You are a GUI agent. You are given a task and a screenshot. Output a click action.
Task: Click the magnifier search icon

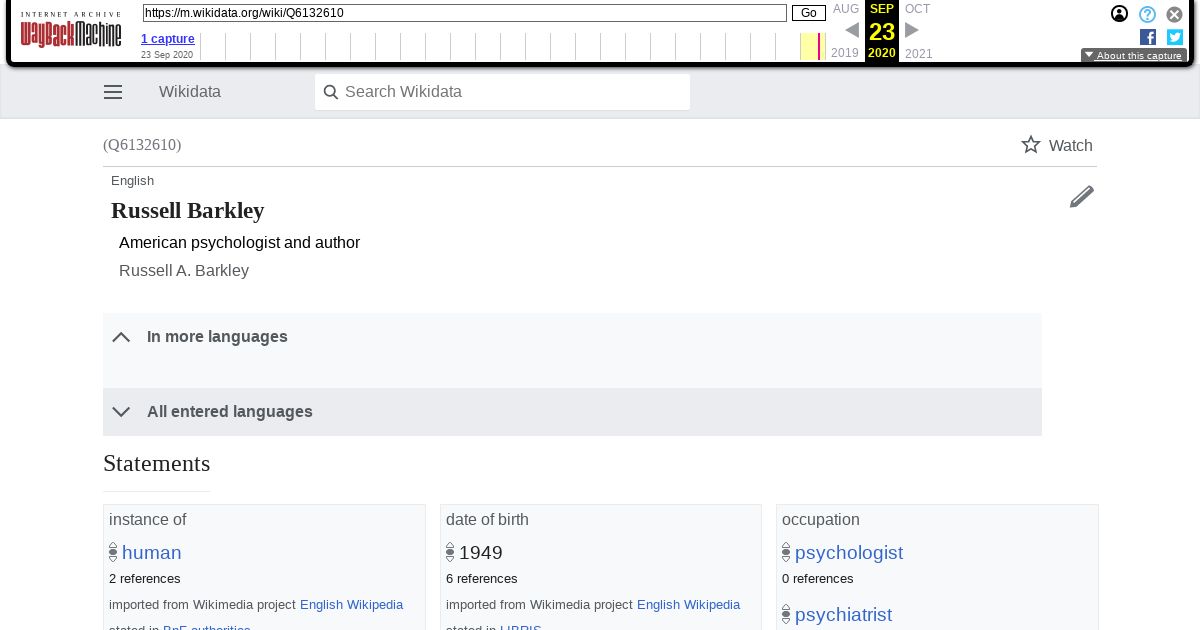(x=331, y=92)
